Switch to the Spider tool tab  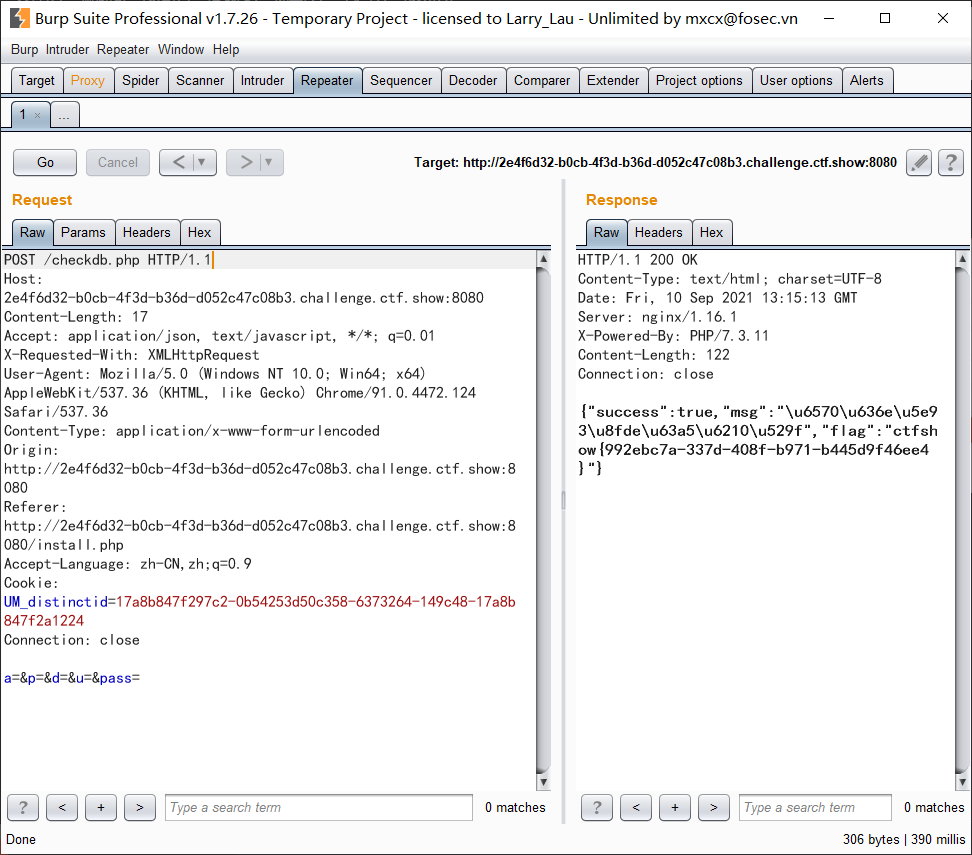141,81
